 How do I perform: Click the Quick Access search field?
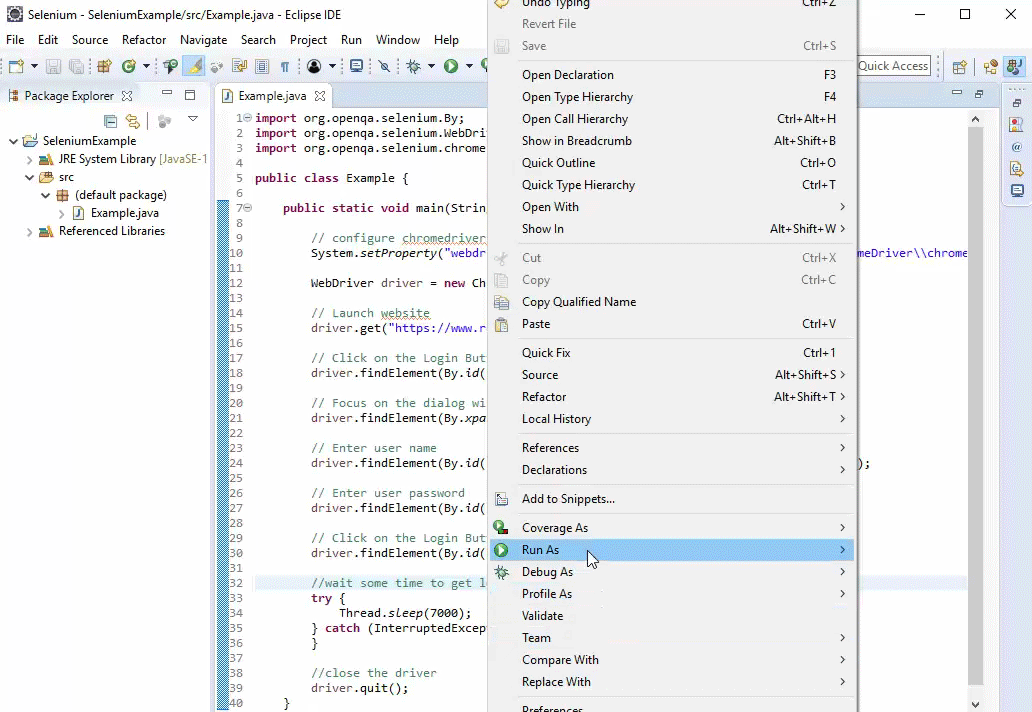[893, 66]
